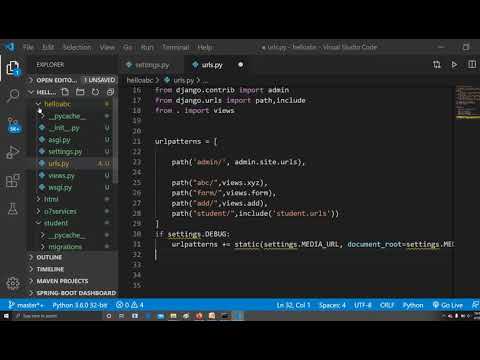Open the Selection menu

coord(77,47)
